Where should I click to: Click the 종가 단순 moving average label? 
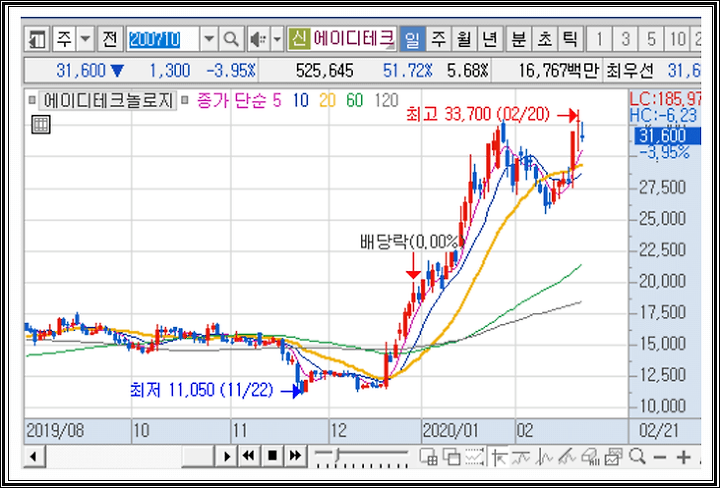click(x=232, y=100)
